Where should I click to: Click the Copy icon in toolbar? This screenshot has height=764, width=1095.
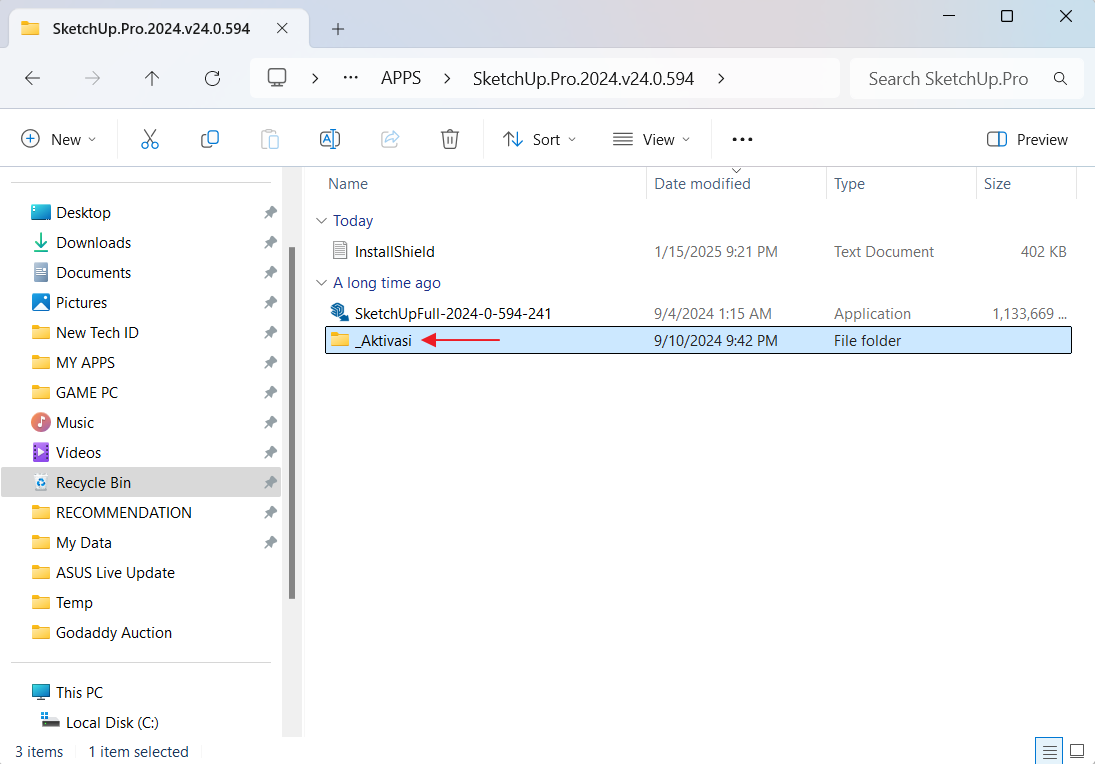[210, 140]
